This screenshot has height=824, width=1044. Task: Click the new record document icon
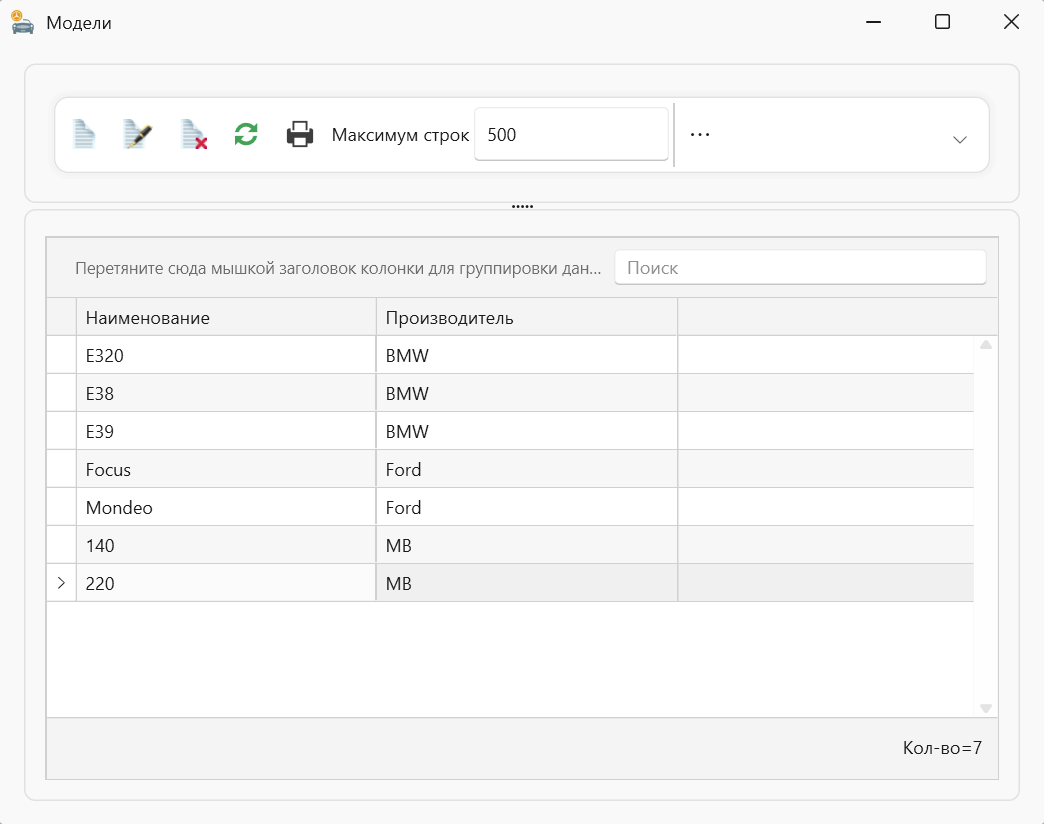pyautogui.click(x=84, y=134)
